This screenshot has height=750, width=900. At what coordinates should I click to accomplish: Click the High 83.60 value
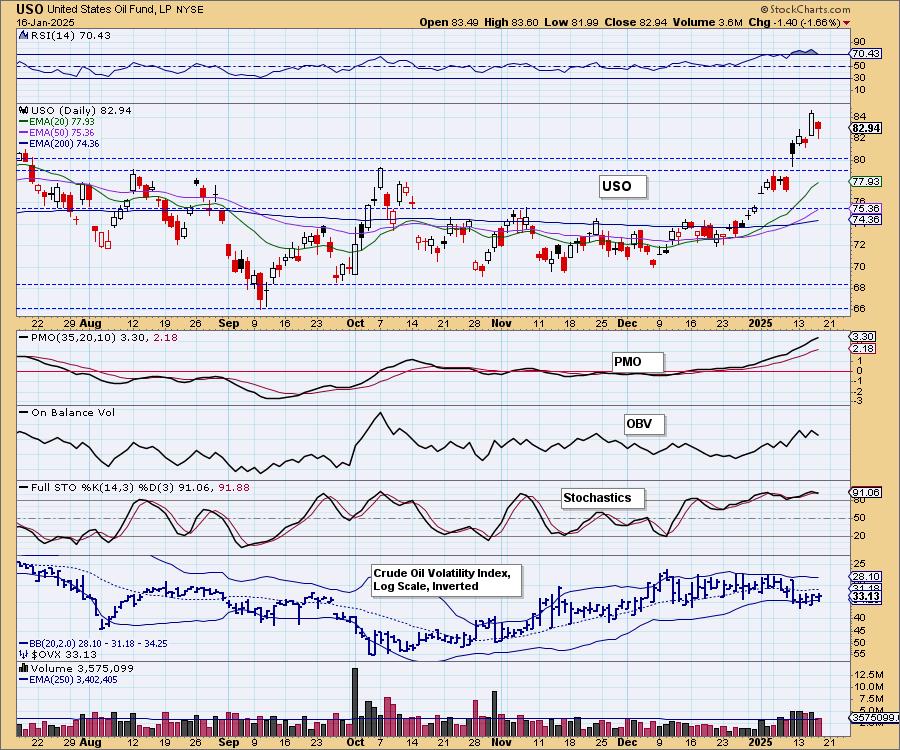pyautogui.click(x=511, y=22)
